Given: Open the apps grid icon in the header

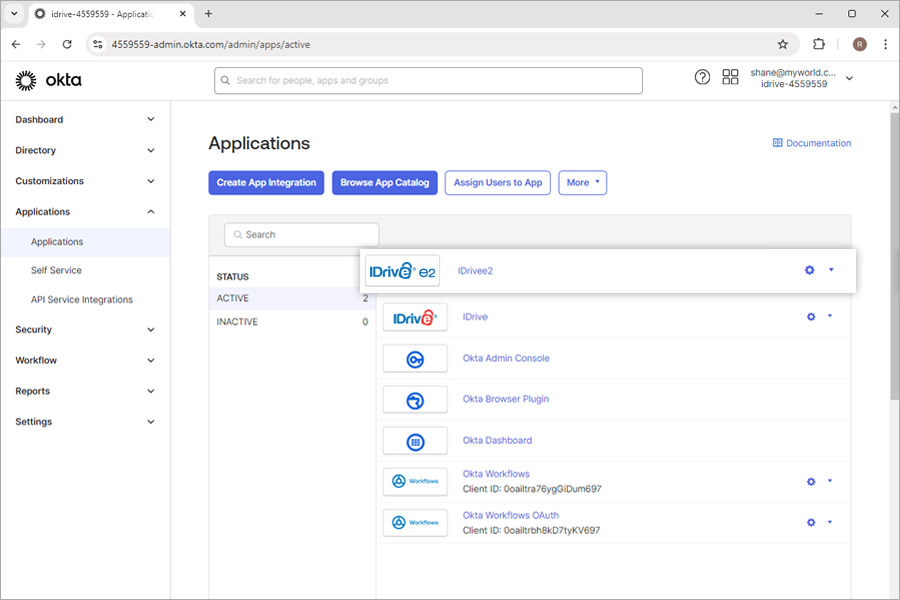Looking at the screenshot, I should (730, 77).
